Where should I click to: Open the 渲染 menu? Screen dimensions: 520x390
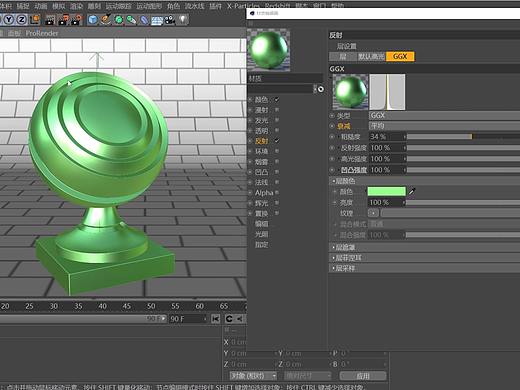tap(76, 6)
